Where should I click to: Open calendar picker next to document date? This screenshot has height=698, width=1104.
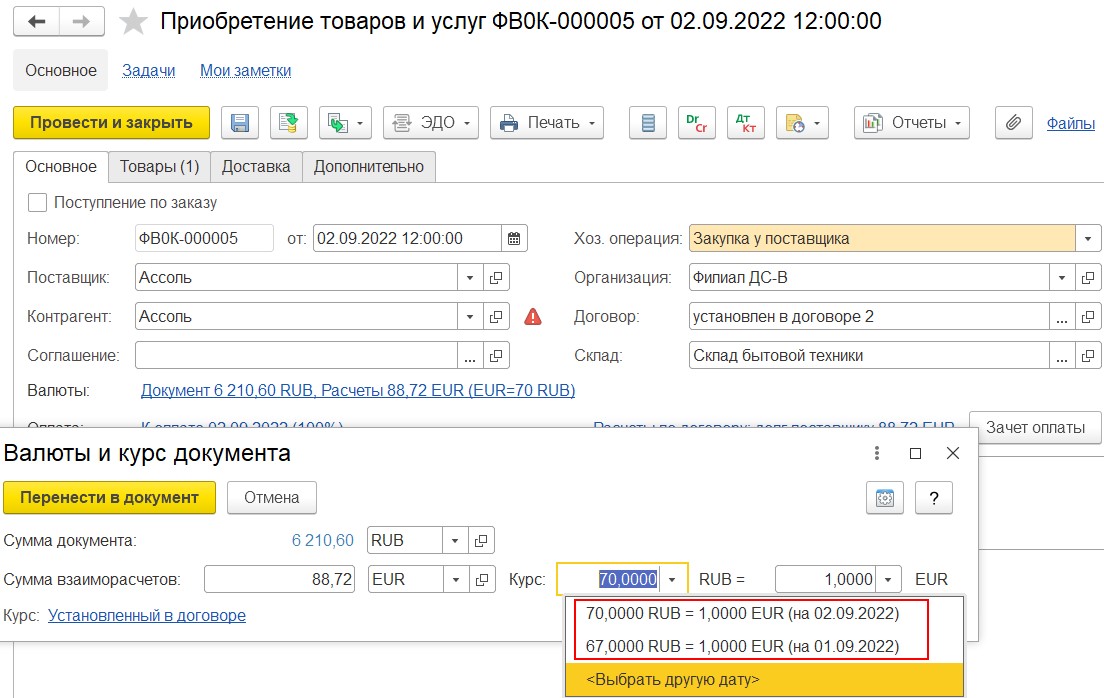click(514, 239)
